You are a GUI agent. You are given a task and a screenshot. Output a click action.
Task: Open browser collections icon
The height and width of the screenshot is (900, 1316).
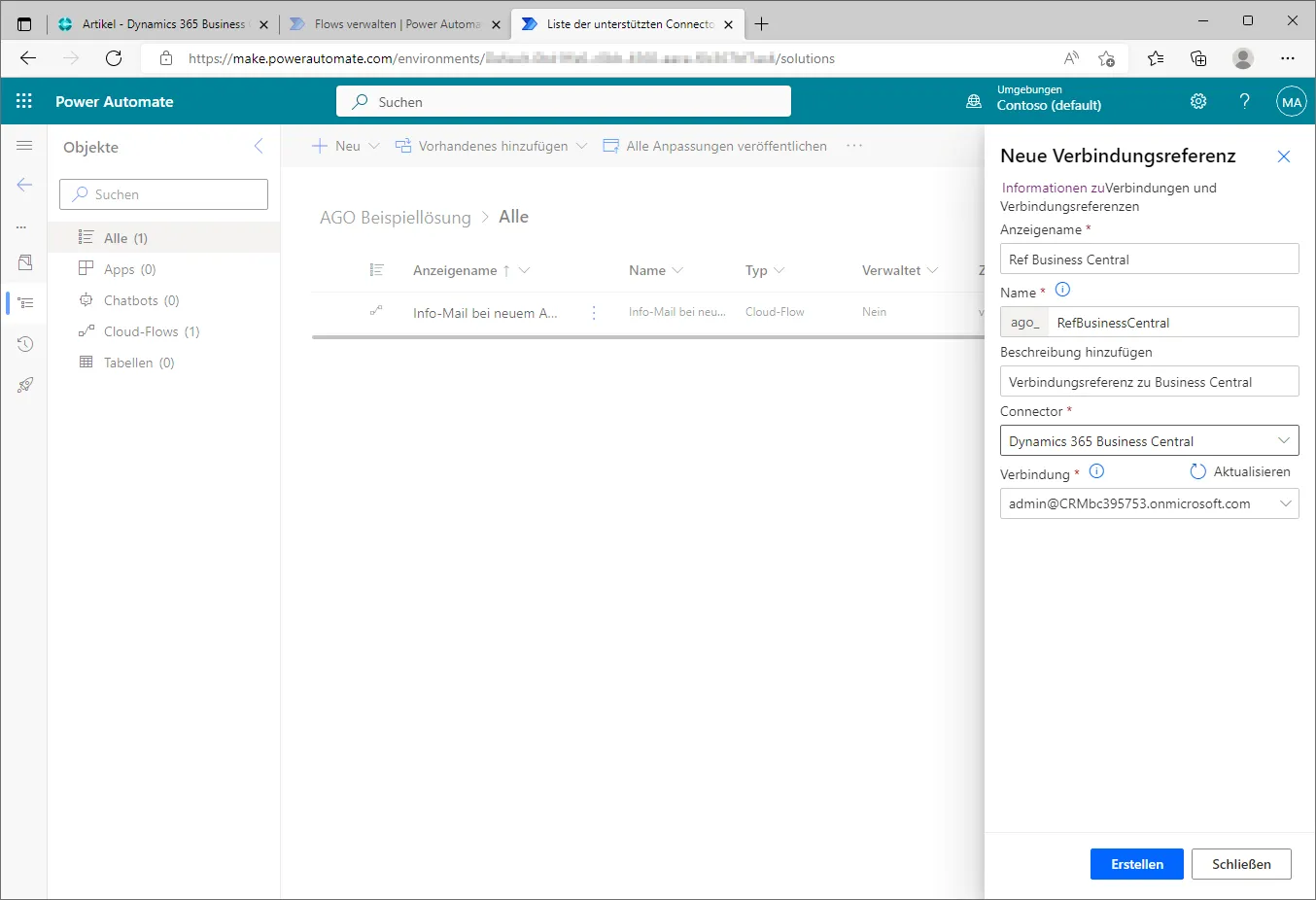pyautogui.click(x=1198, y=58)
